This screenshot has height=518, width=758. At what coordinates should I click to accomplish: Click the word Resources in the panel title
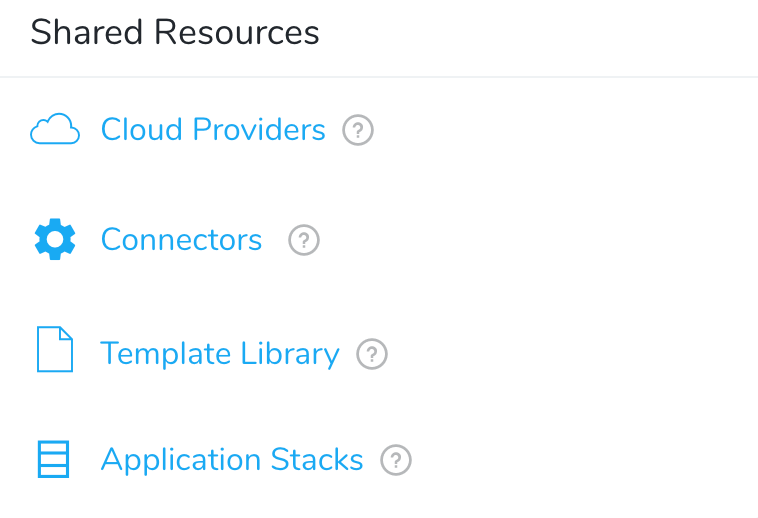tap(237, 32)
